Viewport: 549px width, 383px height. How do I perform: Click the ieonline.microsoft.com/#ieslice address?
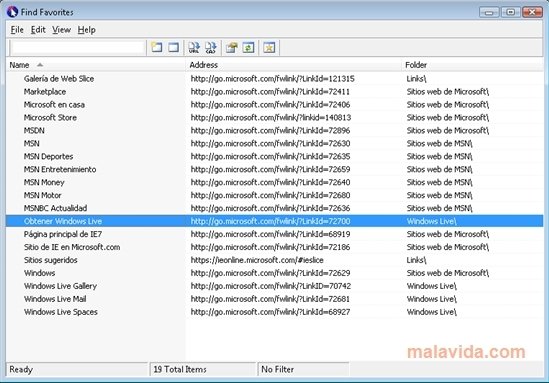tap(257, 260)
